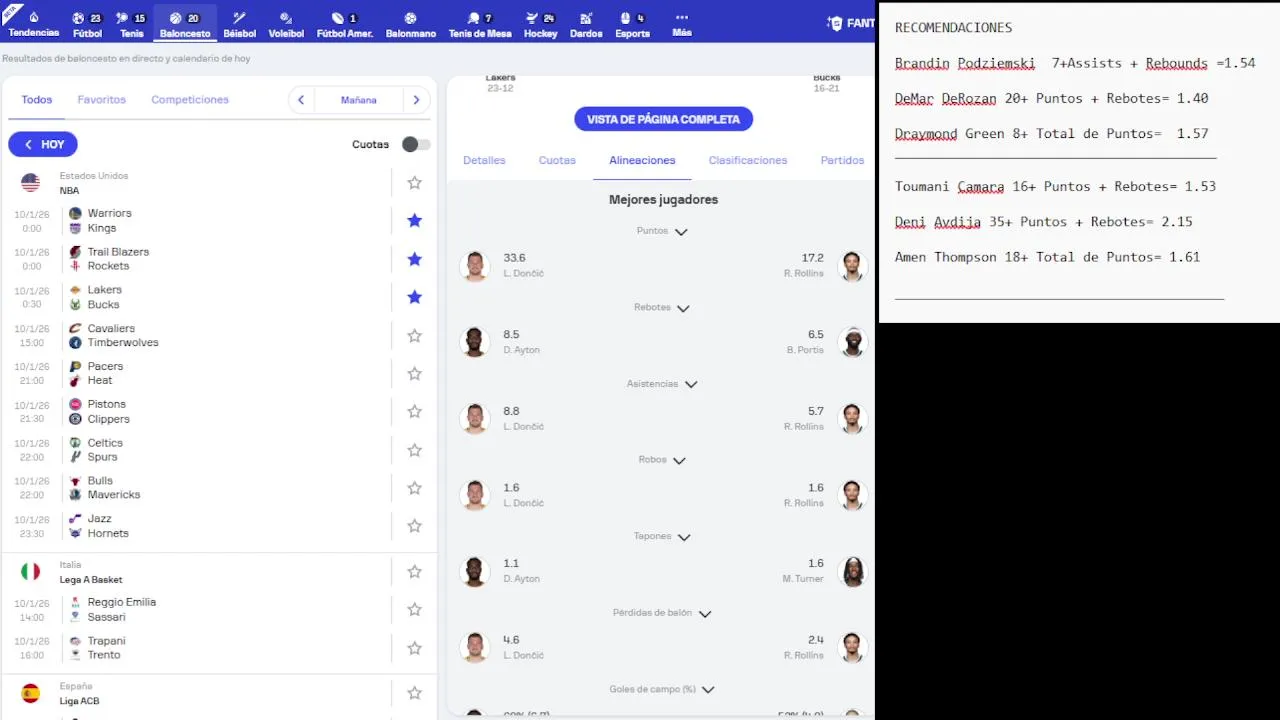Screen dimensions: 1280x720
Task: Toggle the Cuotas switch
Action: pyautogui.click(x=416, y=144)
